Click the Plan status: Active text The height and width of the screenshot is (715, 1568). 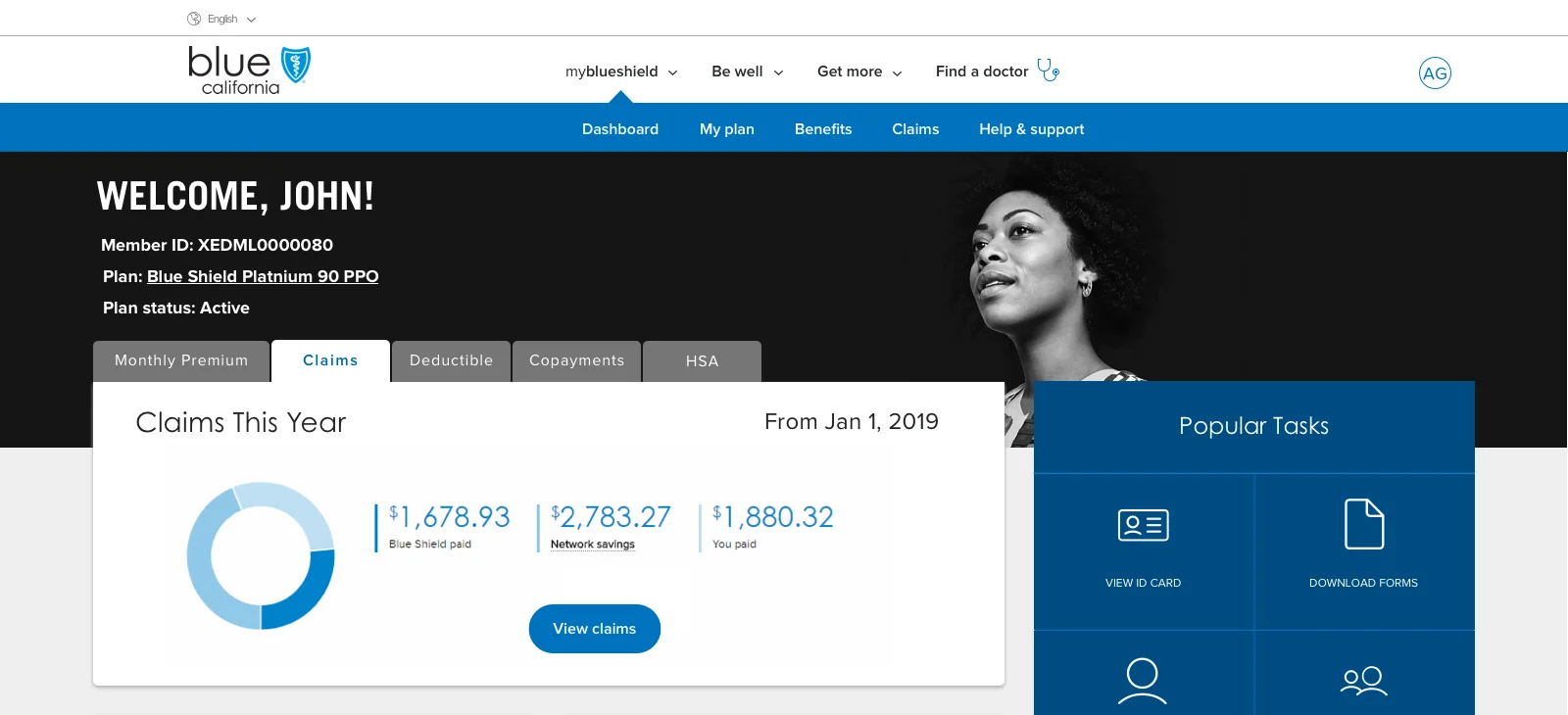(x=176, y=308)
